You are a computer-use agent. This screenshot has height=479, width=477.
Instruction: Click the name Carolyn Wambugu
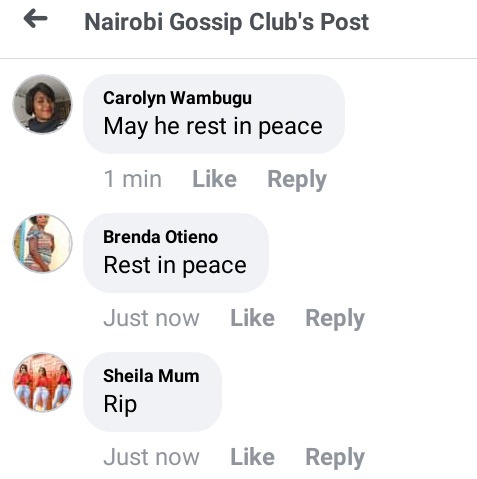pyautogui.click(x=177, y=98)
